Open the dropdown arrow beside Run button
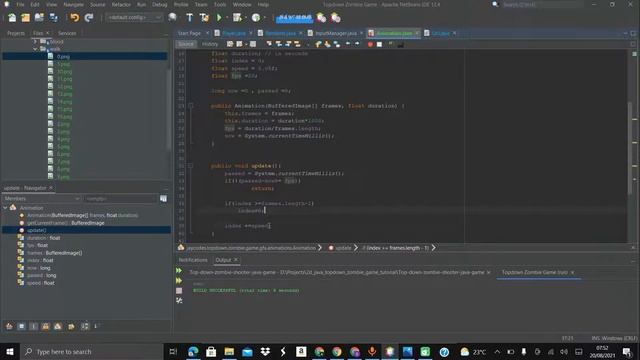 [x=227, y=18]
